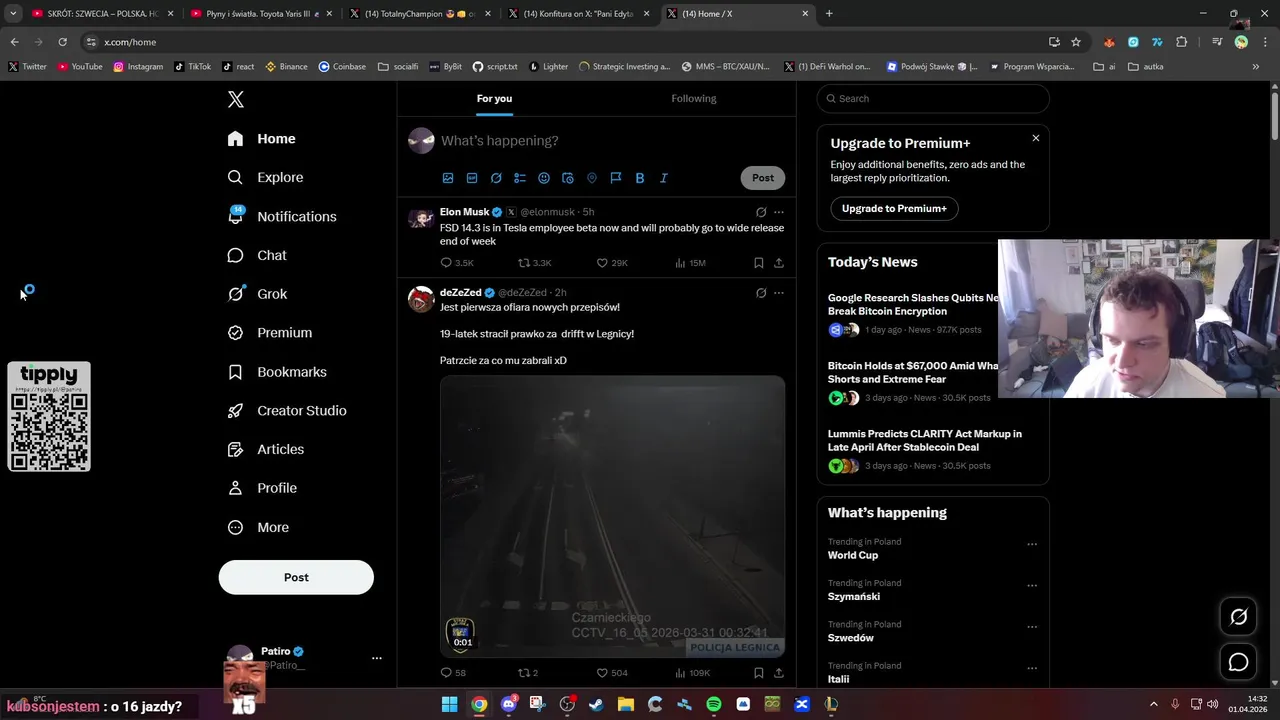
Task: Open Creator Studio in the sidebar
Action: click(x=287, y=410)
